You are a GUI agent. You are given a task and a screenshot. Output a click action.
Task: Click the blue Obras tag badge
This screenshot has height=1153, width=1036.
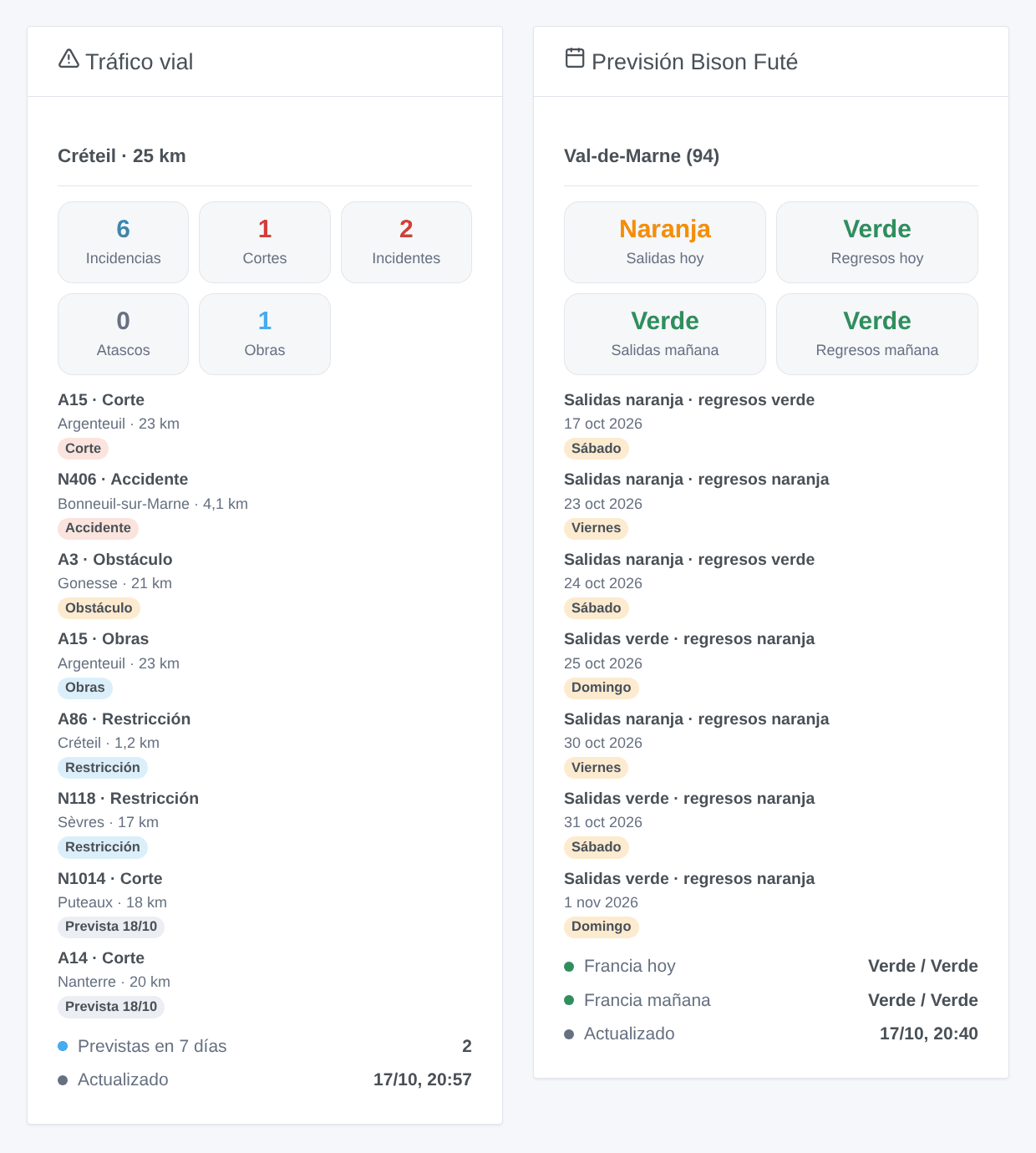(x=85, y=688)
